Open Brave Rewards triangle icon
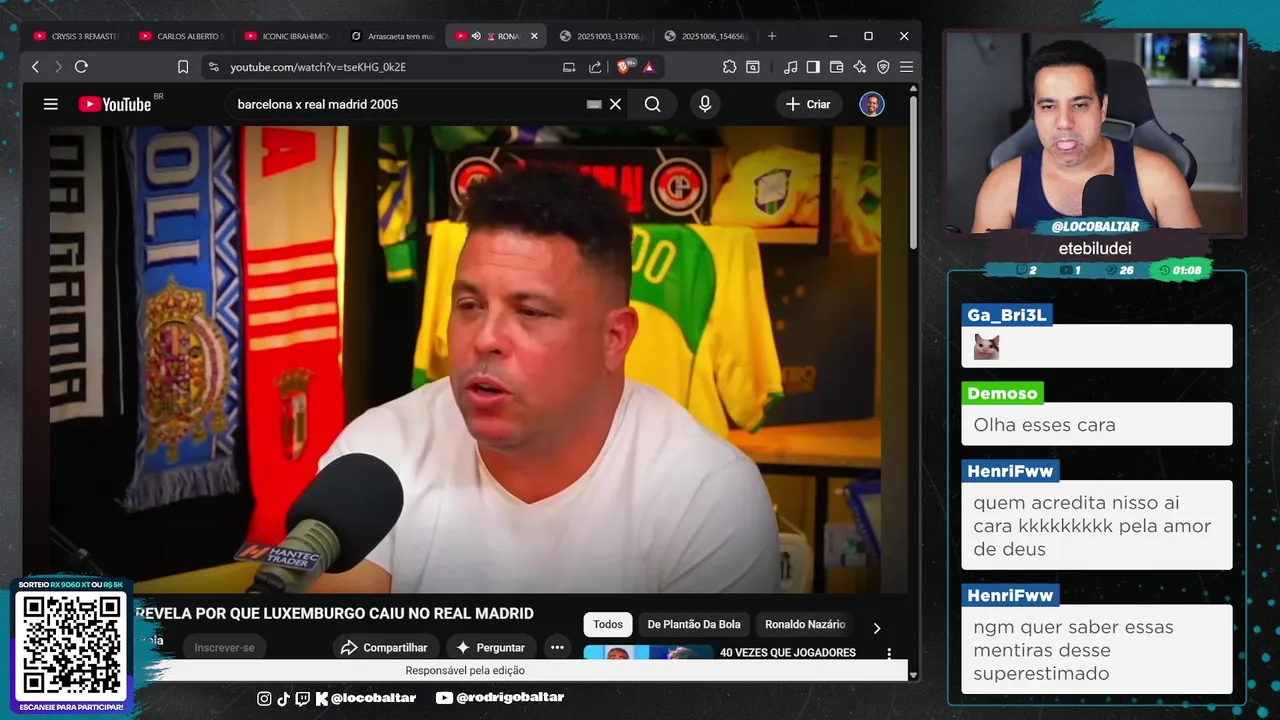 click(x=649, y=67)
